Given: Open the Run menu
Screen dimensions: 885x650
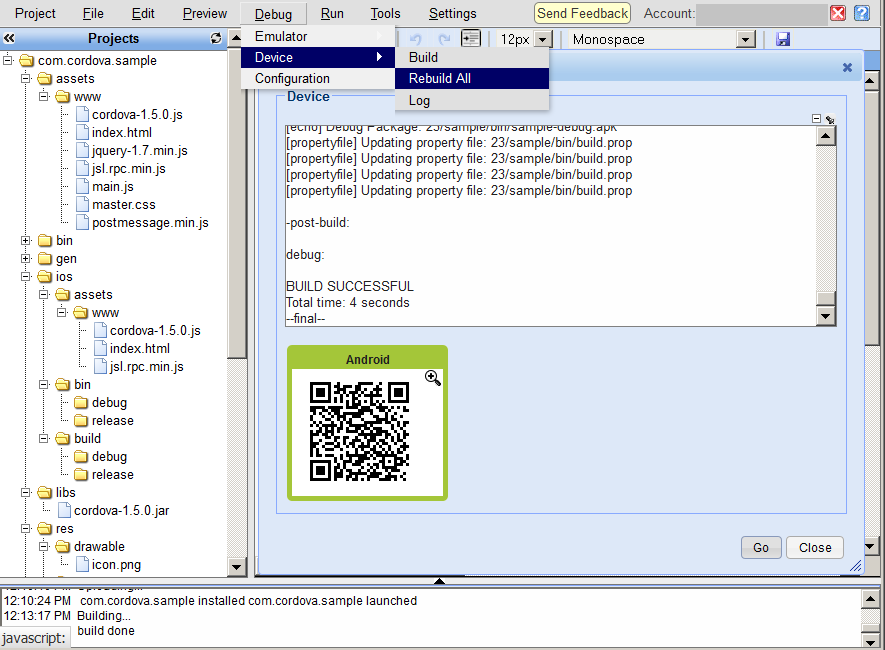Looking at the screenshot, I should 332,14.
